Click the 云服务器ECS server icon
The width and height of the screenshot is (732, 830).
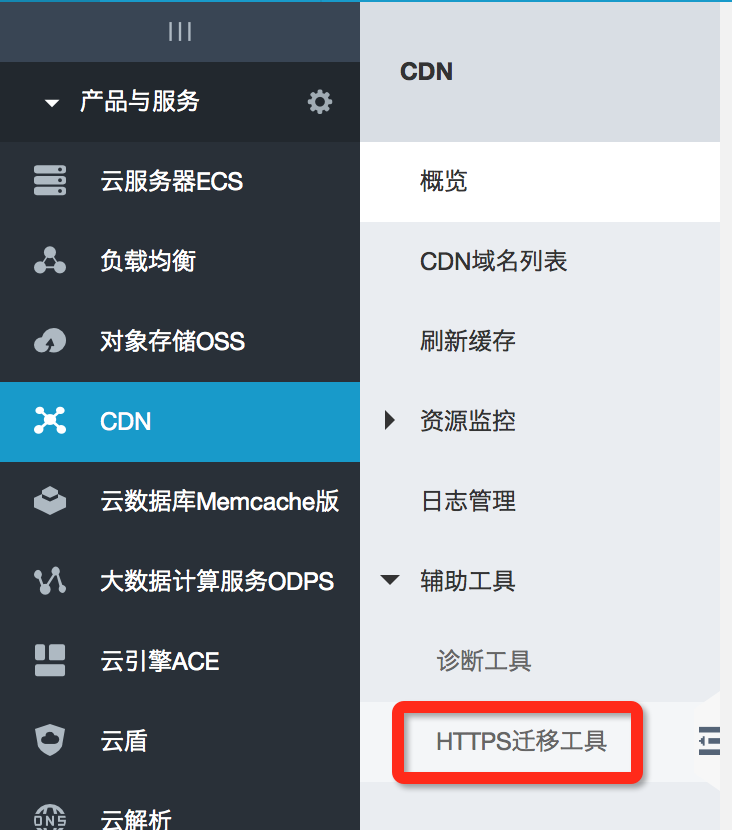50,181
